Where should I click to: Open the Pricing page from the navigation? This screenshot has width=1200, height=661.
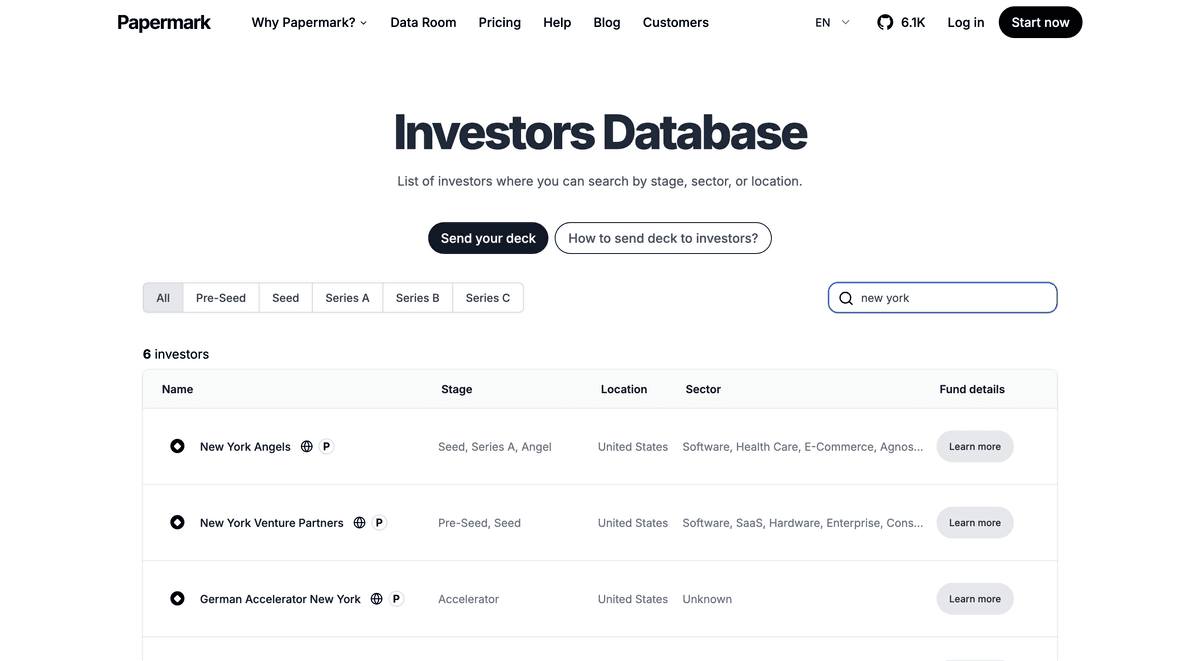pyautogui.click(x=499, y=21)
